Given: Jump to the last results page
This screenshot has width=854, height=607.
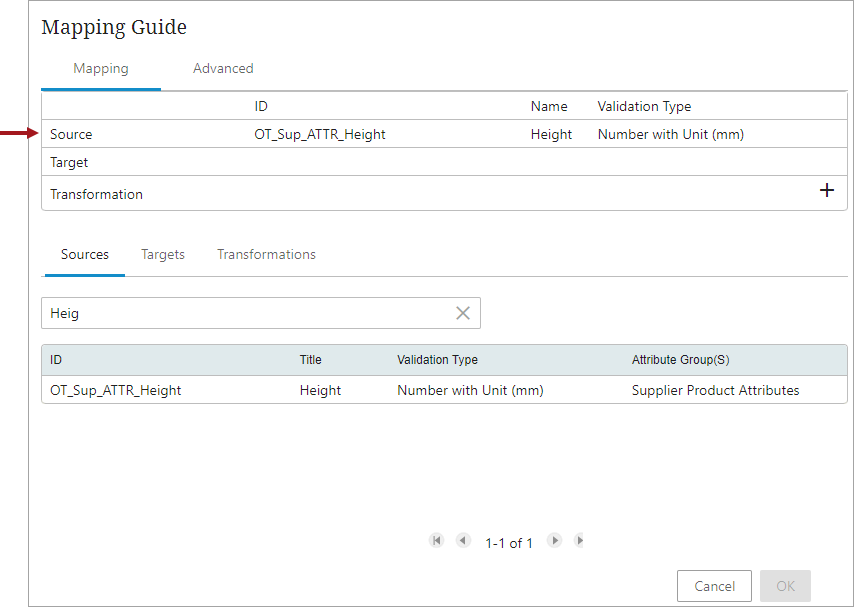Looking at the screenshot, I should 580,540.
